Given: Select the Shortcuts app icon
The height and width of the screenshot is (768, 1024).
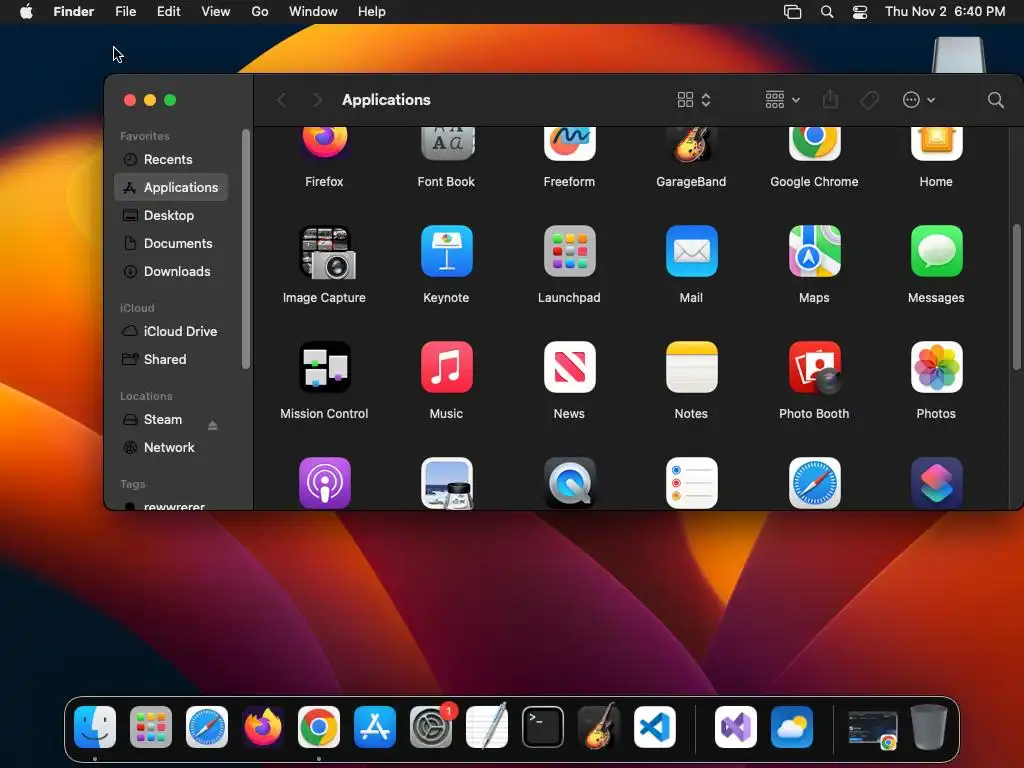Looking at the screenshot, I should click(936, 483).
